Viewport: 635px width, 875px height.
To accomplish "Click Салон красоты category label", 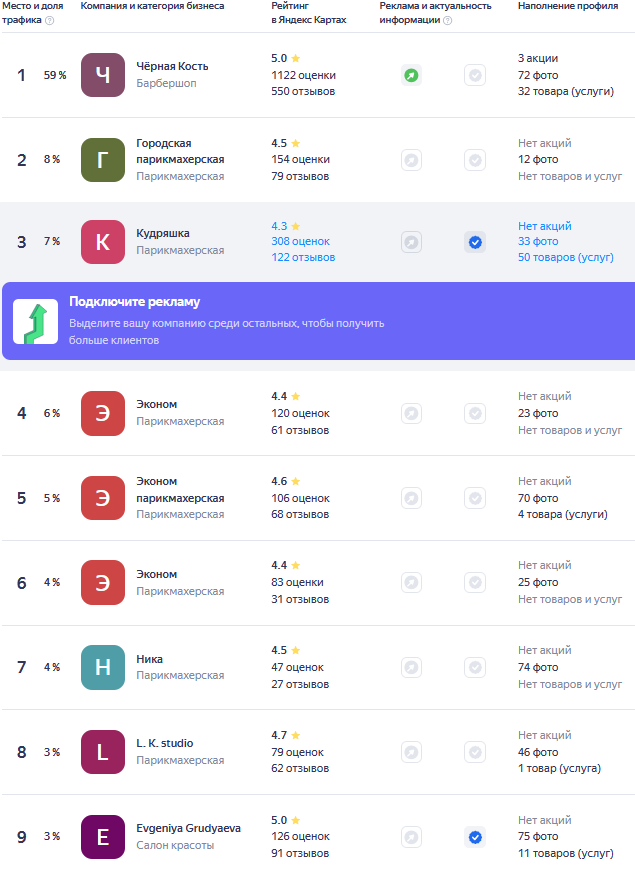I will point(175,845).
